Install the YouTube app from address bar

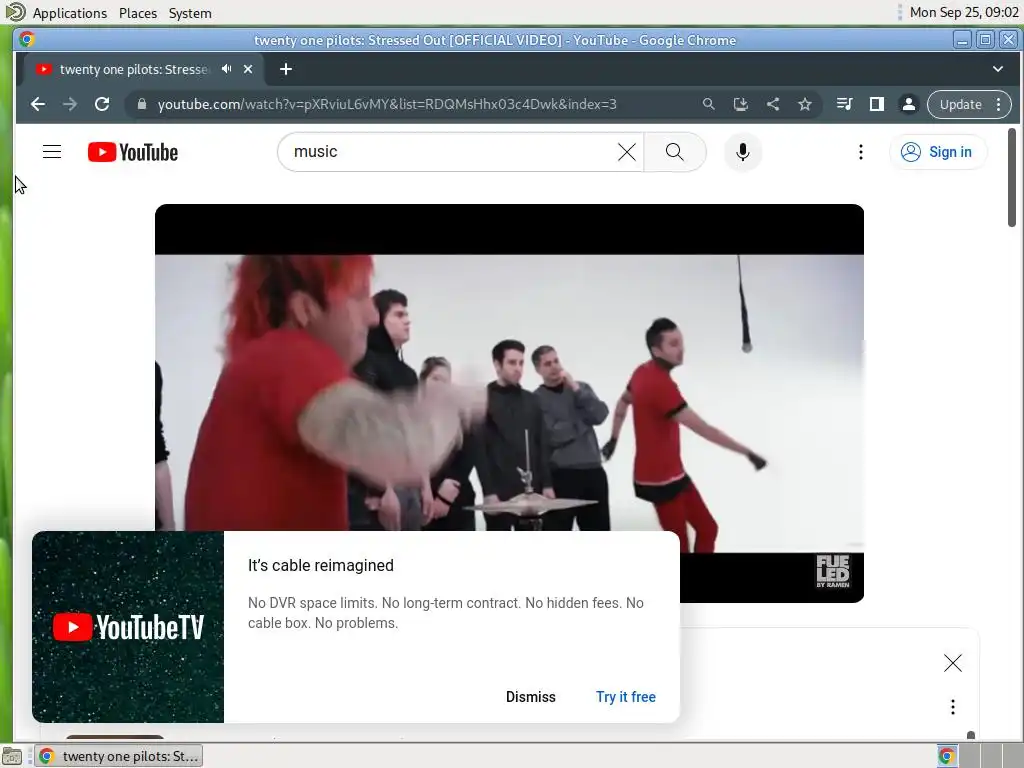tap(741, 104)
